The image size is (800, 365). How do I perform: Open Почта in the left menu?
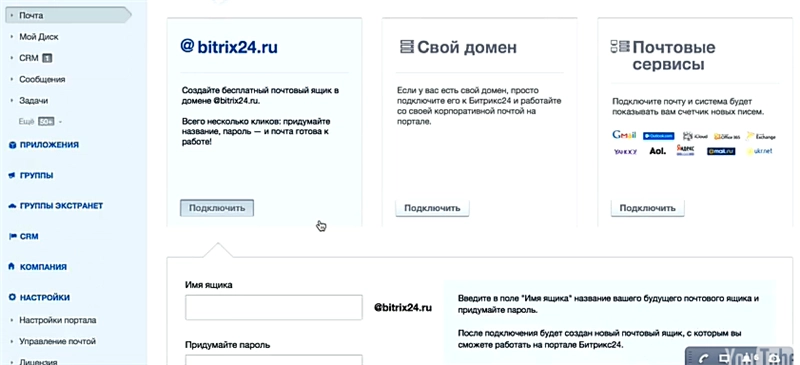click(x=68, y=15)
